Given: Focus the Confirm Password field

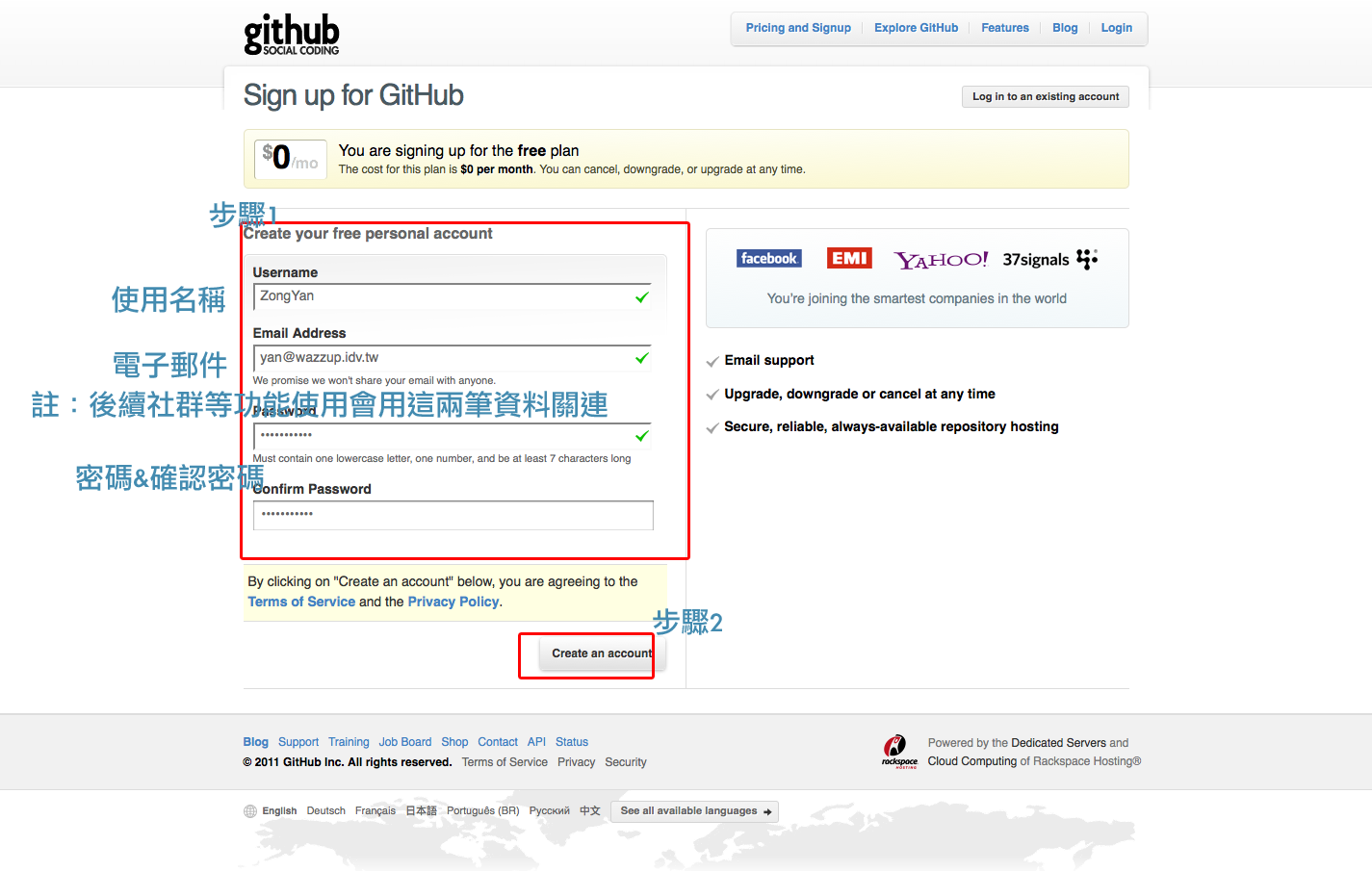Looking at the screenshot, I should point(453,515).
